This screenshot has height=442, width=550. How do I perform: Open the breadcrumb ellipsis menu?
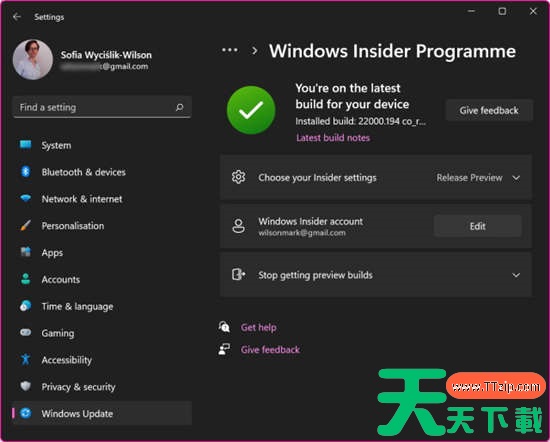coord(230,50)
